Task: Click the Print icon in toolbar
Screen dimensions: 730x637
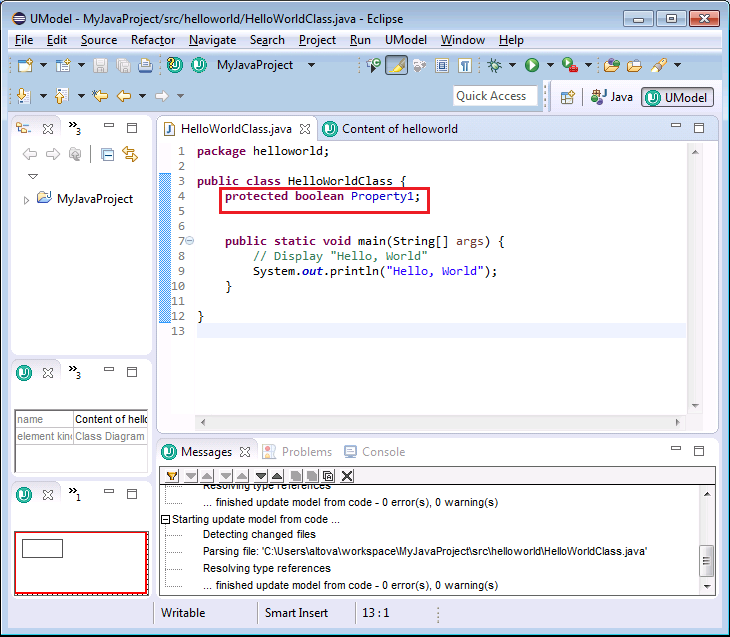Action: [x=145, y=65]
